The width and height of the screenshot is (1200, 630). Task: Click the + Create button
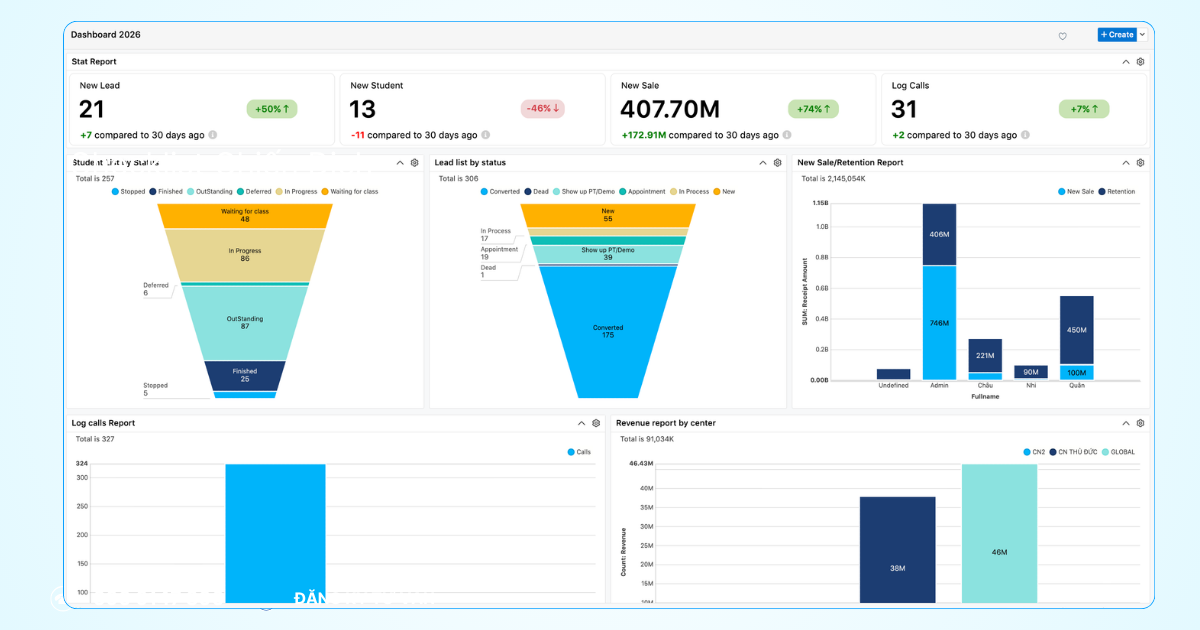point(1117,34)
